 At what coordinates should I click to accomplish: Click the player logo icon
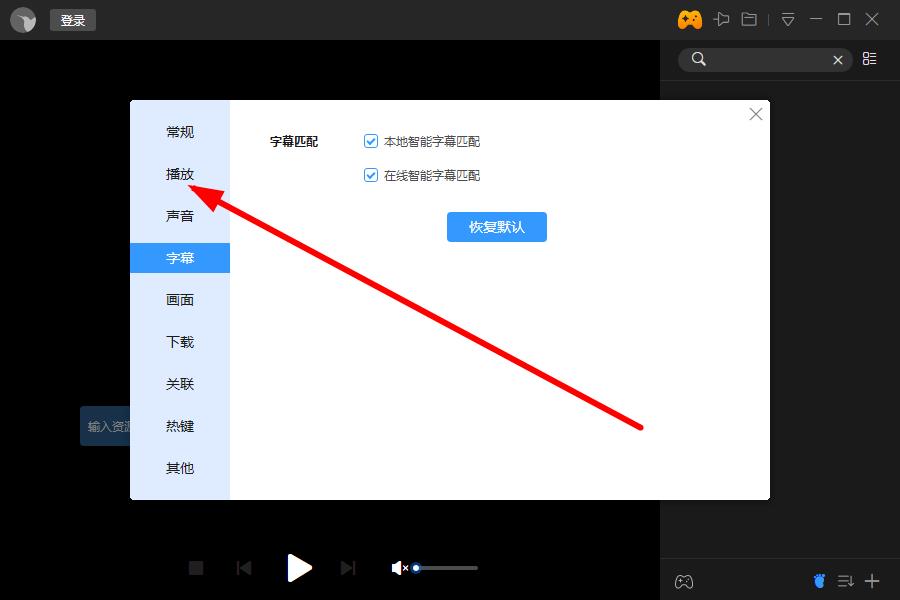pos(24,20)
